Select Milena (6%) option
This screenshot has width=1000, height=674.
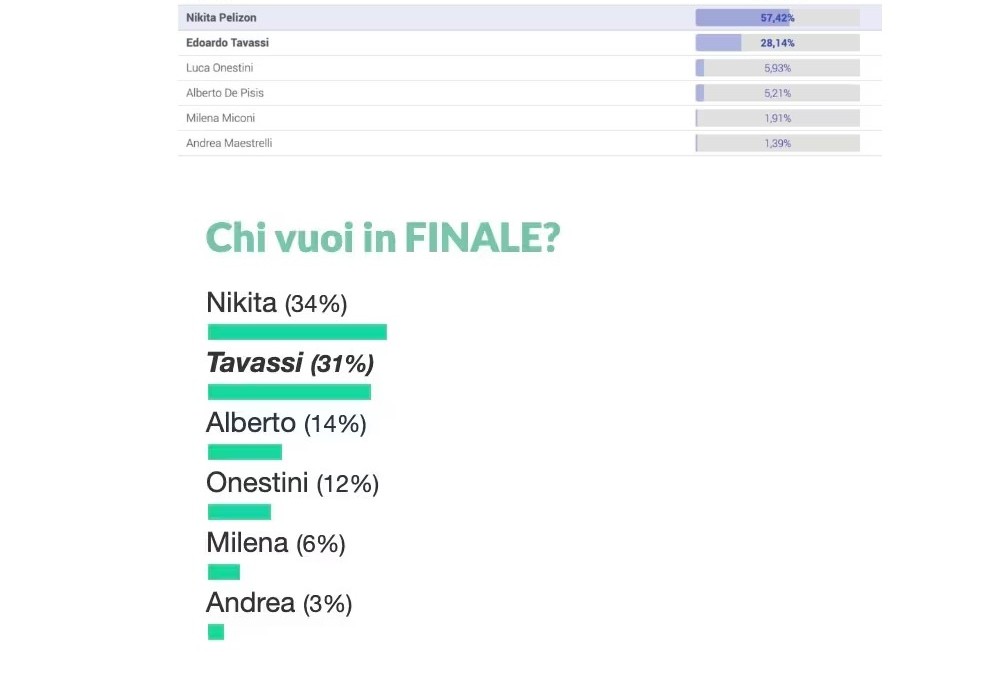click(276, 543)
